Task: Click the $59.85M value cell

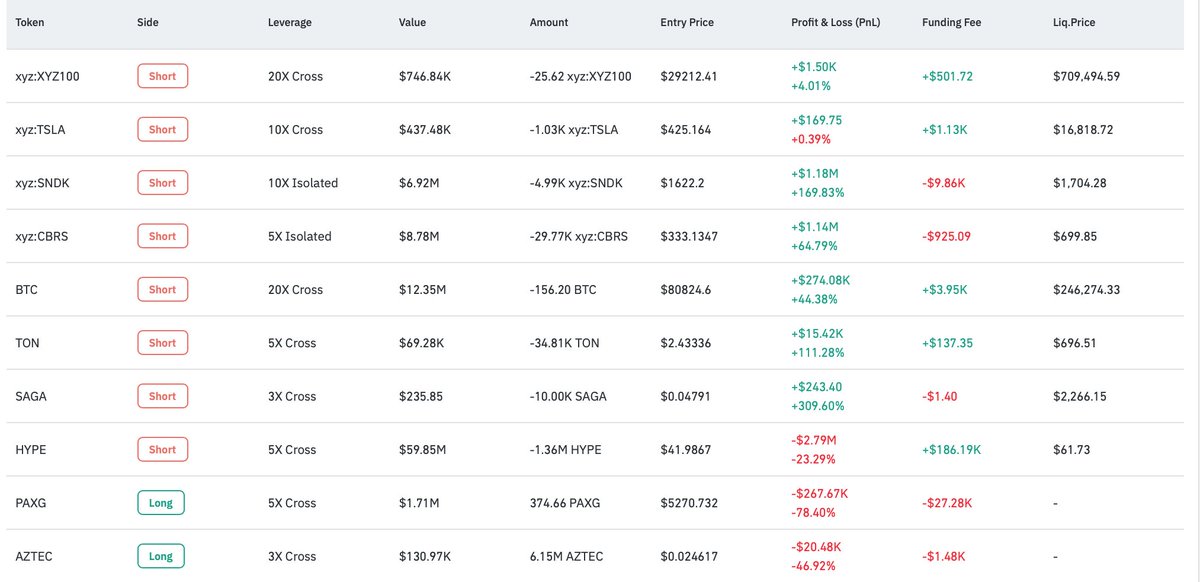Action: [x=423, y=449]
